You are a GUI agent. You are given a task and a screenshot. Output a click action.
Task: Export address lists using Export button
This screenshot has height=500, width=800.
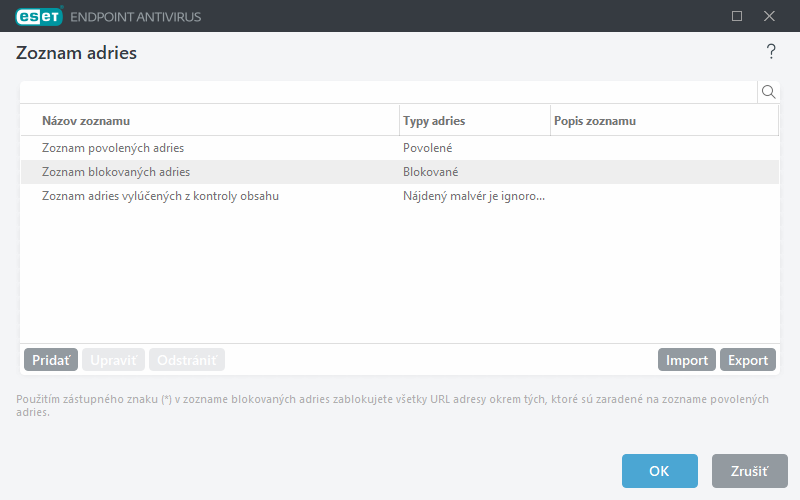click(747, 360)
